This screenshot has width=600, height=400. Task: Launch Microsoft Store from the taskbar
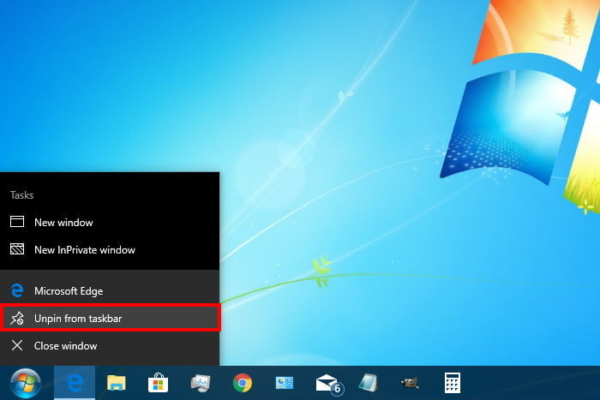tap(158, 383)
